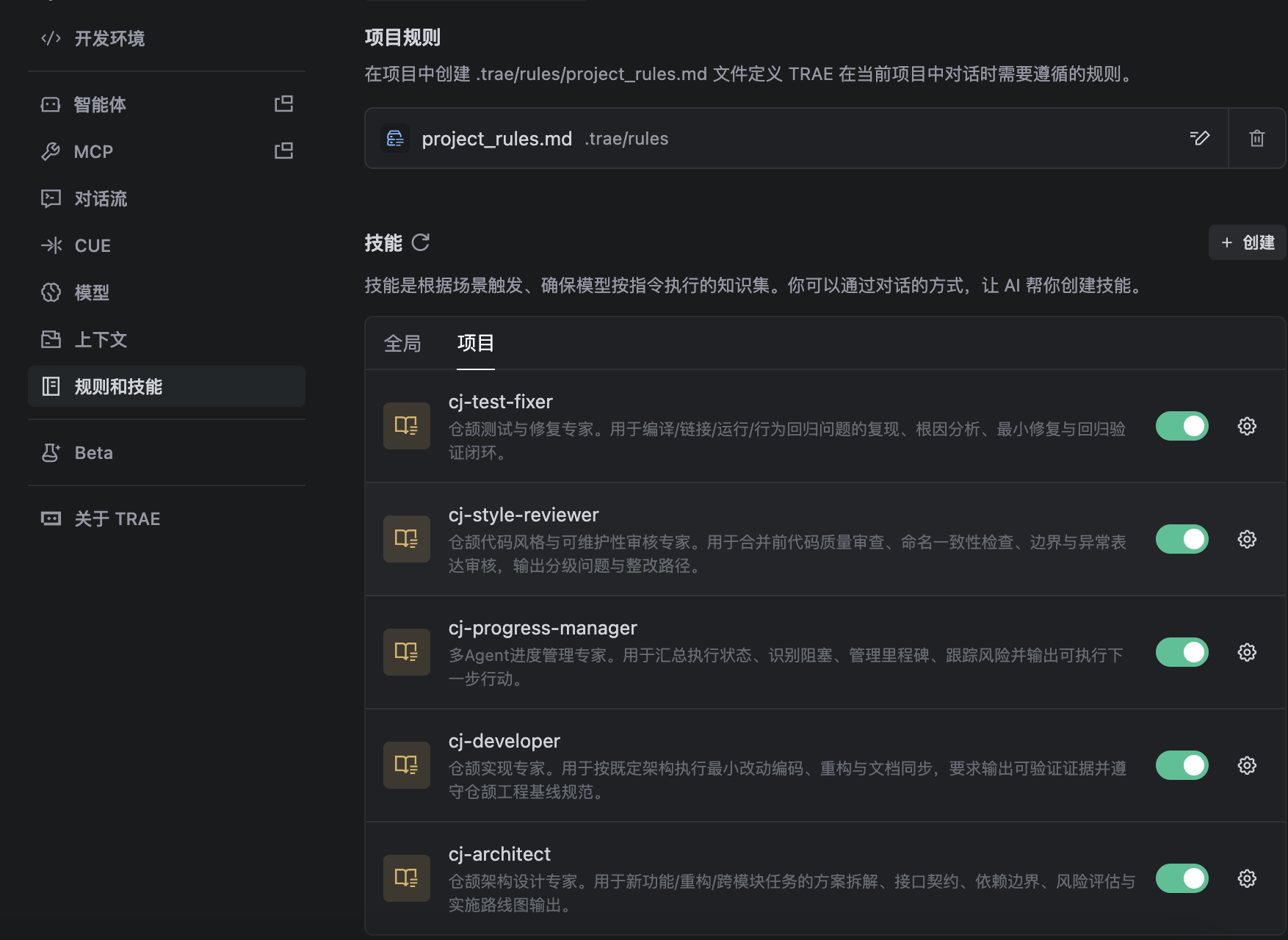1288x940 pixels.
Task: Click the MCP wrench icon
Action: [51, 151]
